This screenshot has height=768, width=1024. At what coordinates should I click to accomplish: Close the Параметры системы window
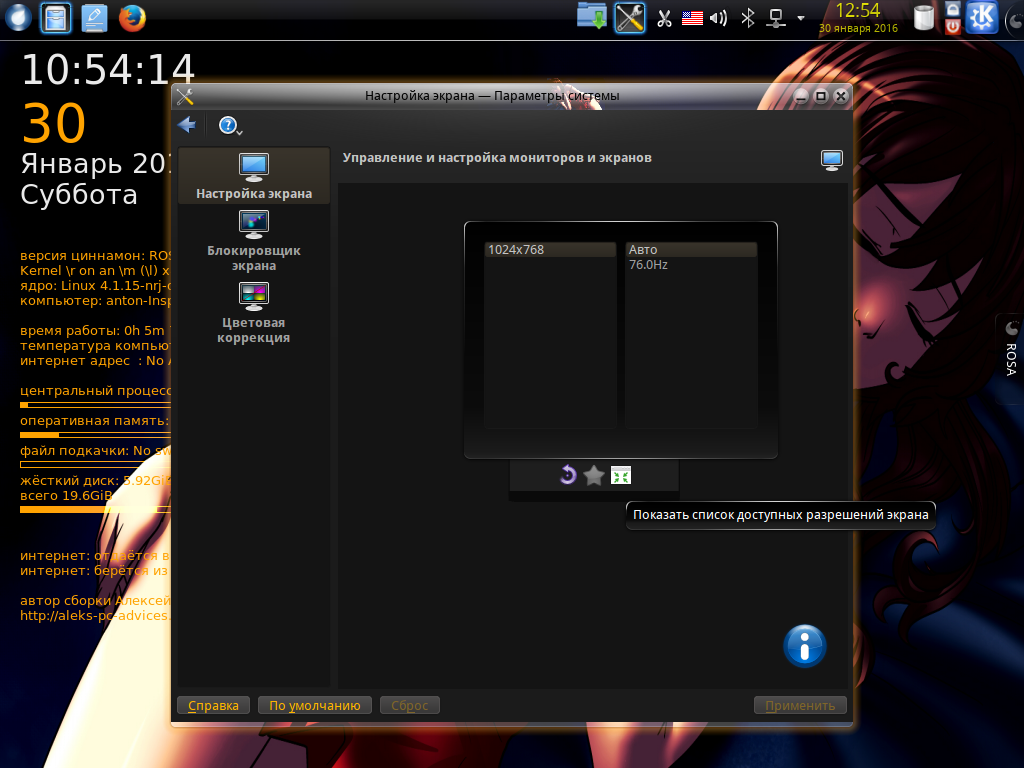tap(841, 97)
